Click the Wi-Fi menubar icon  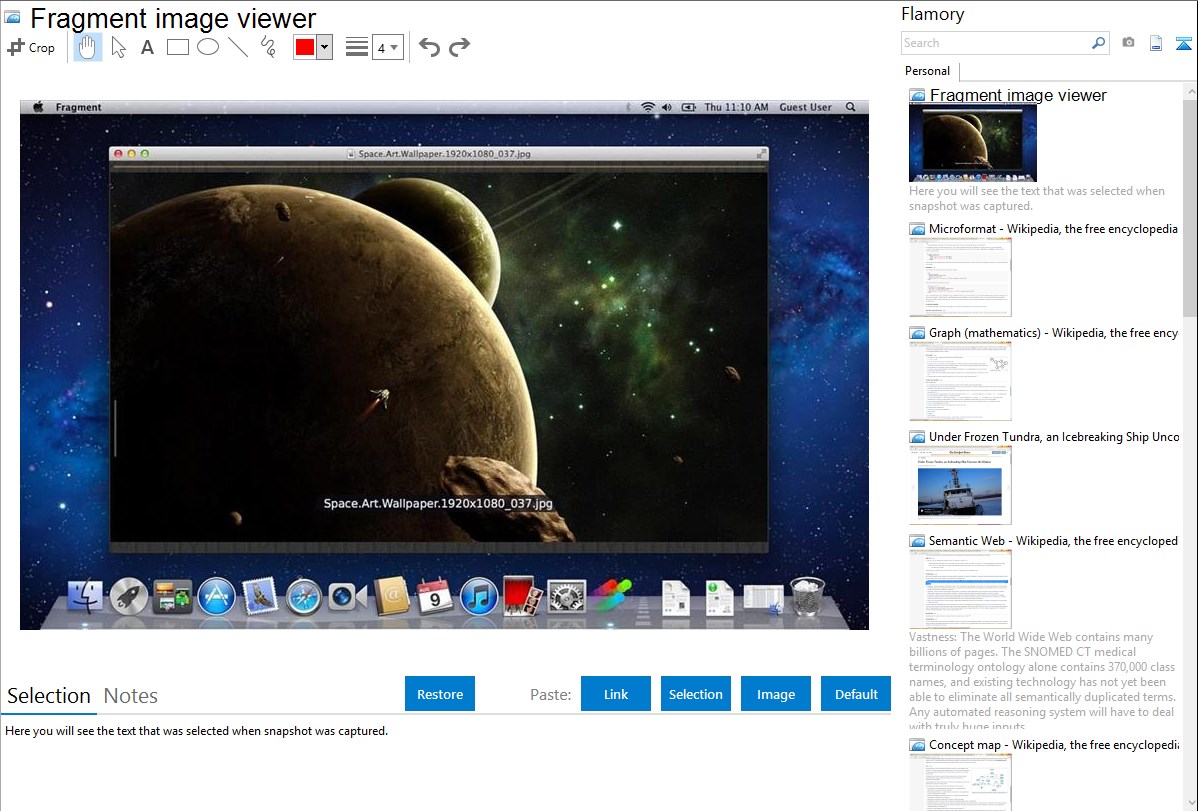(x=648, y=107)
